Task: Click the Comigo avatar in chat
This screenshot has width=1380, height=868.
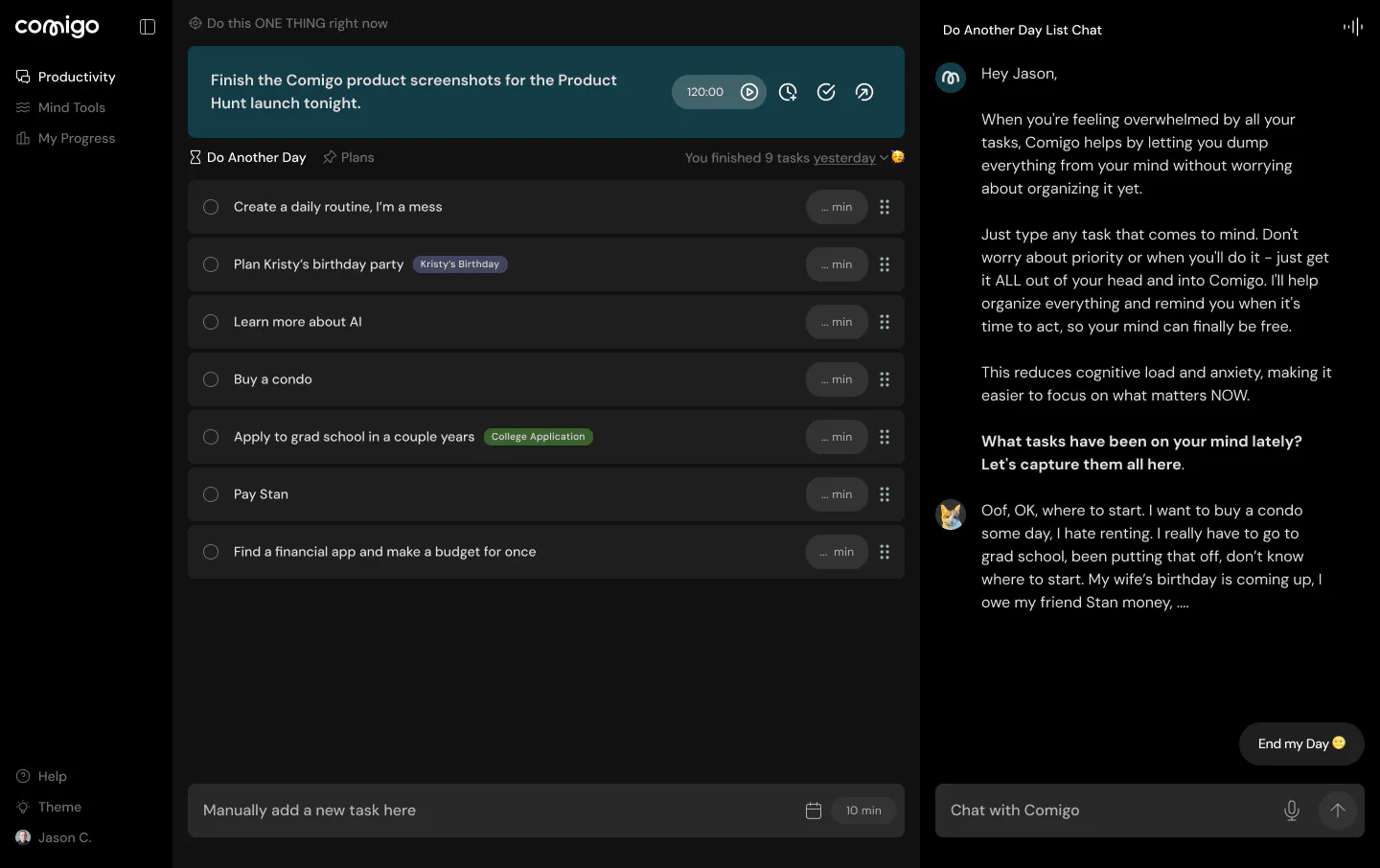Action: (951, 78)
